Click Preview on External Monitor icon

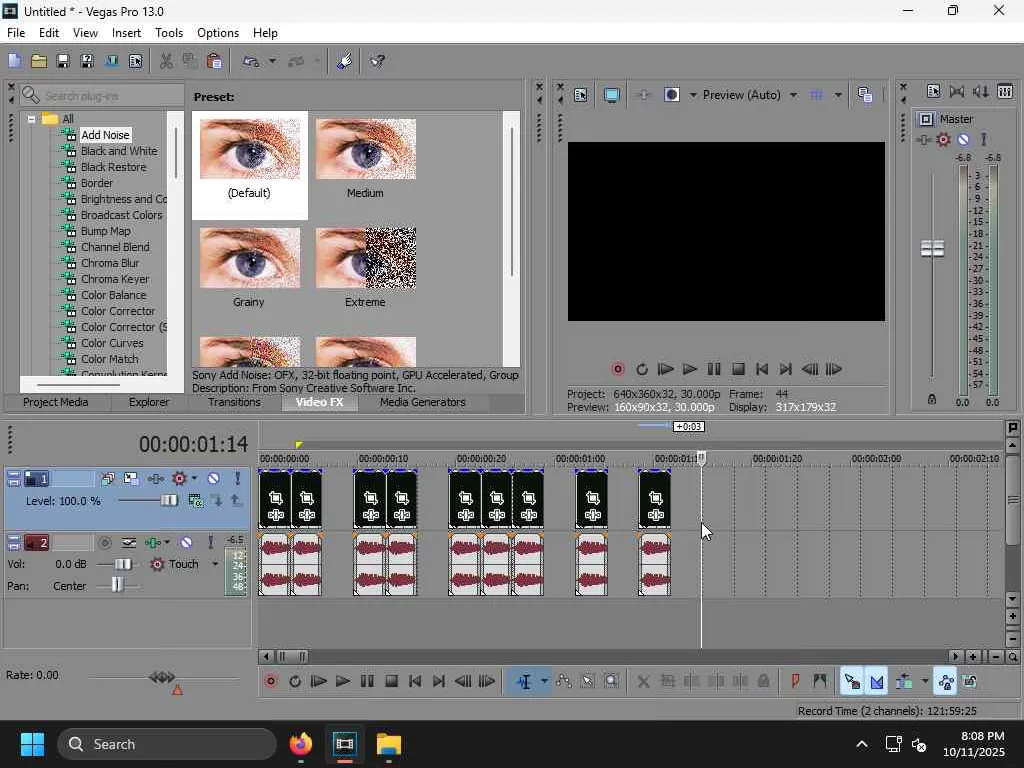(612, 95)
